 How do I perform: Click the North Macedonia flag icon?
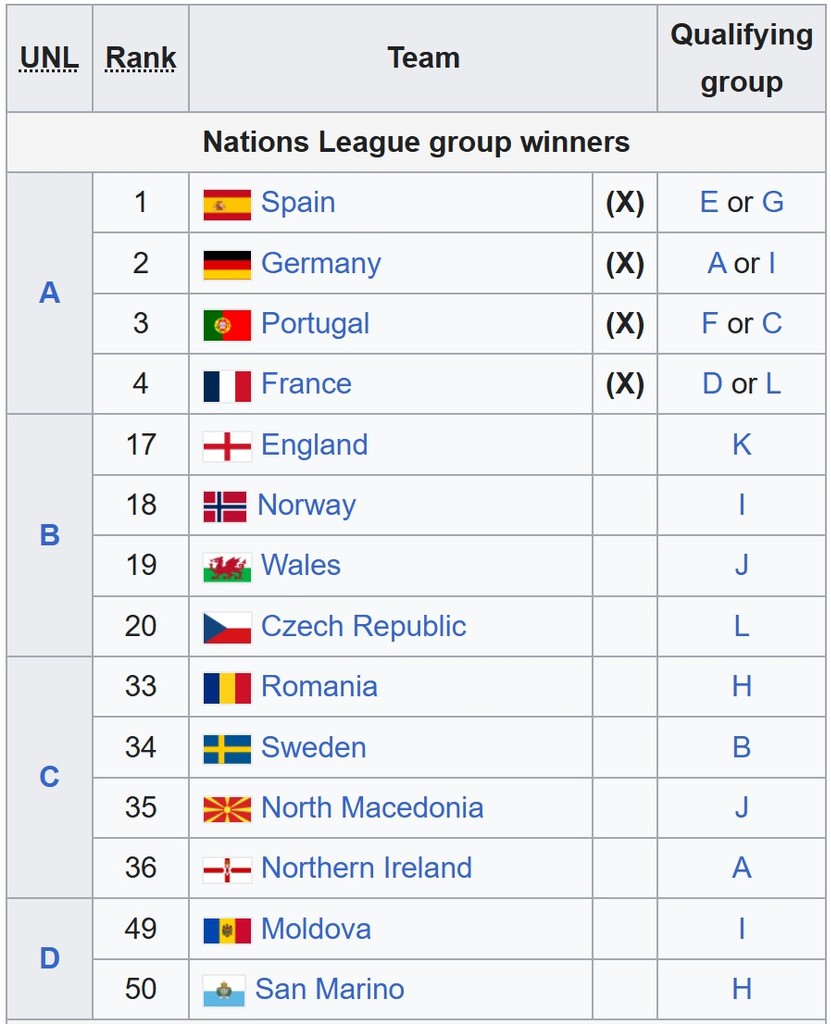pyautogui.click(x=227, y=809)
